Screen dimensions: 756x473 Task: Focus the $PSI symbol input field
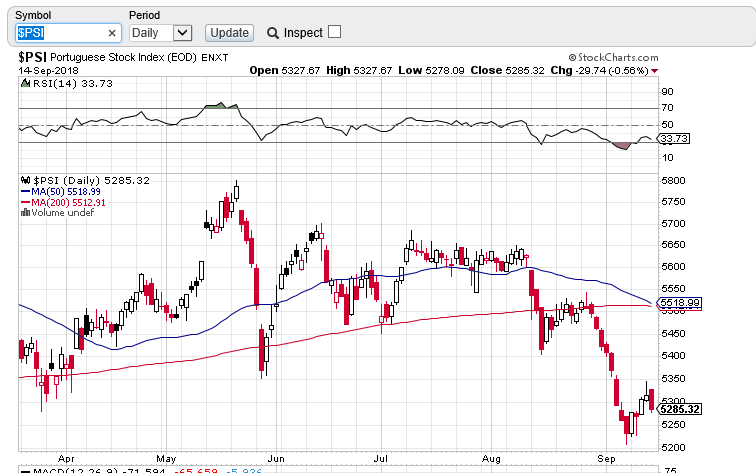tap(68, 33)
